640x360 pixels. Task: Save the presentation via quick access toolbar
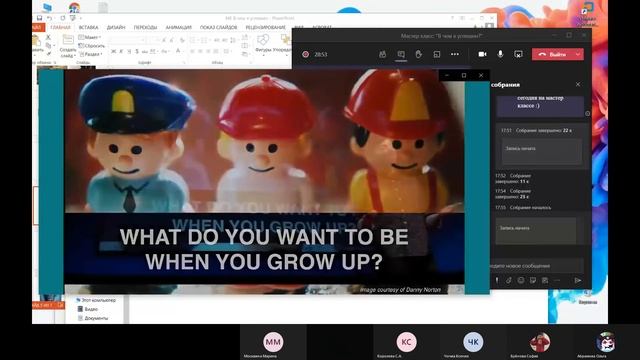[x=39, y=18]
